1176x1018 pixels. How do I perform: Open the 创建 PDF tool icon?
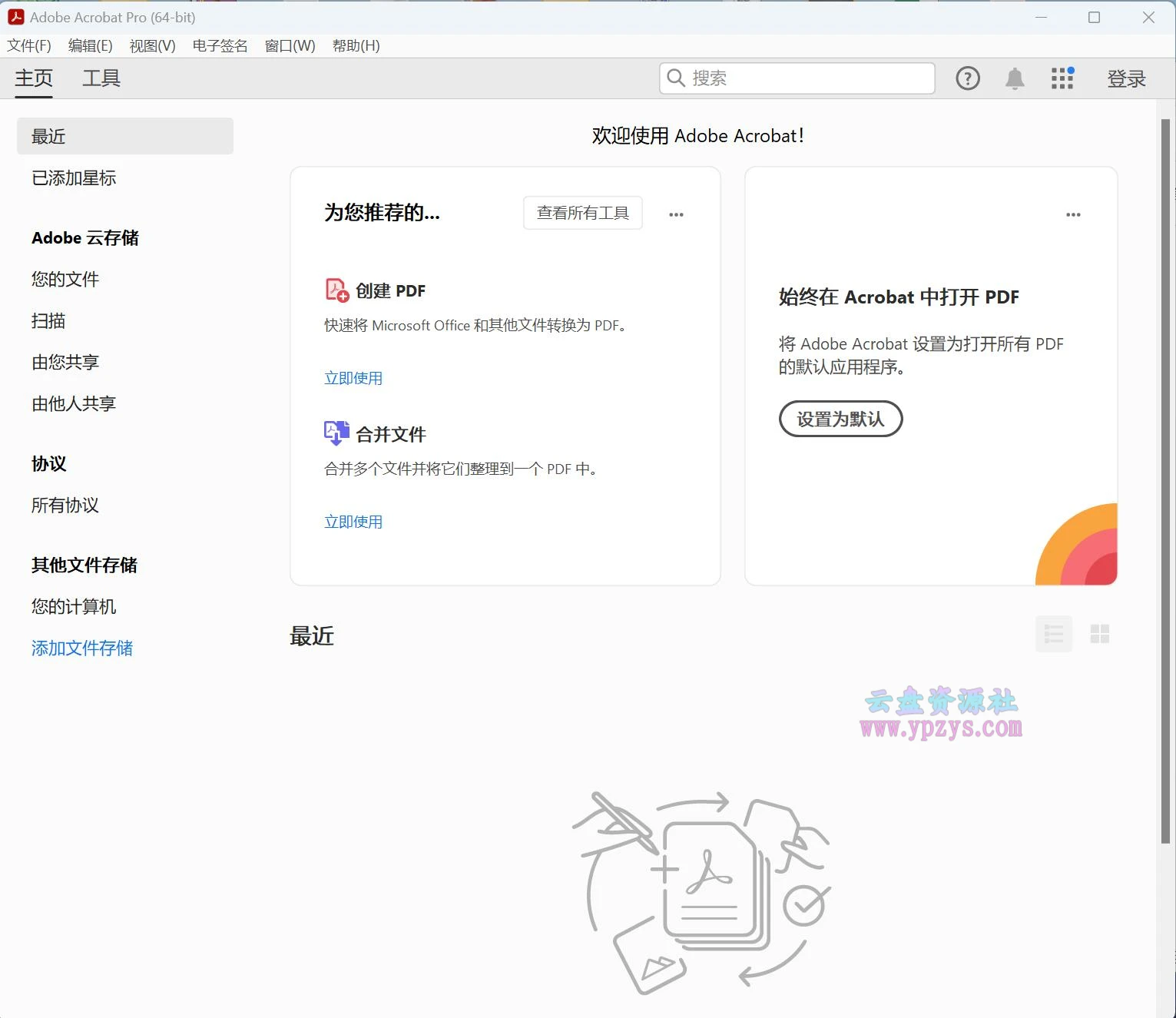pyautogui.click(x=335, y=290)
